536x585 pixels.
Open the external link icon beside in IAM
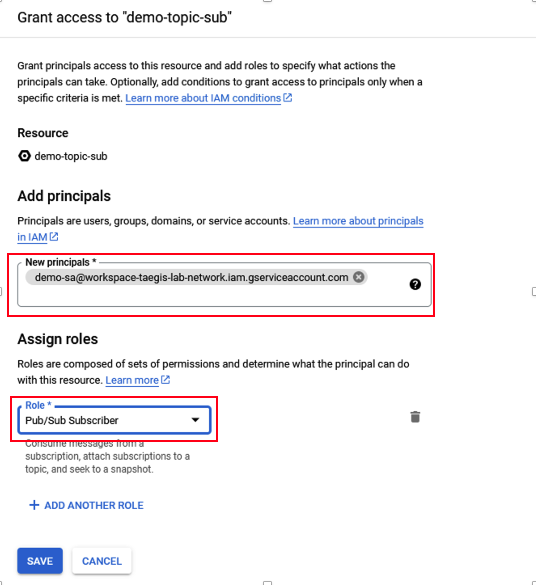coord(54,237)
